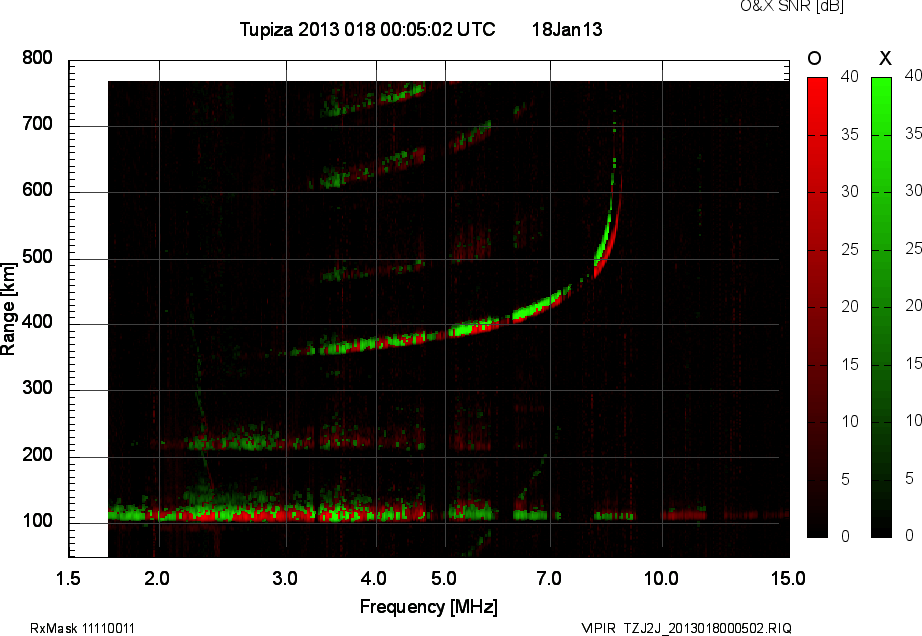The image size is (922, 636).
Task: Click the 10.0 tick on the Frequency axis
Action: coord(662,579)
